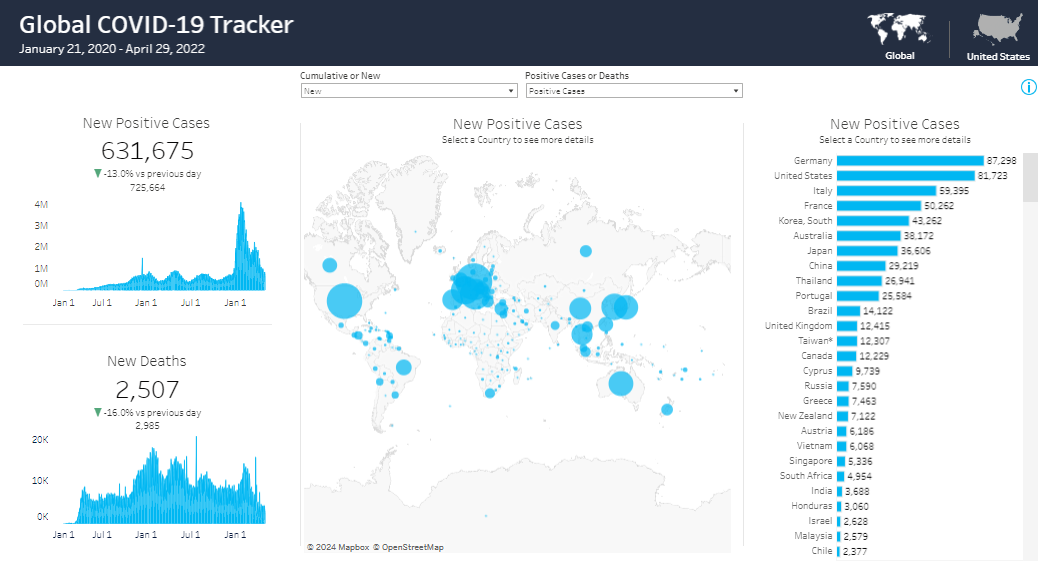Select the Germany bar in the country list

pyautogui.click(x=910, y=161)
